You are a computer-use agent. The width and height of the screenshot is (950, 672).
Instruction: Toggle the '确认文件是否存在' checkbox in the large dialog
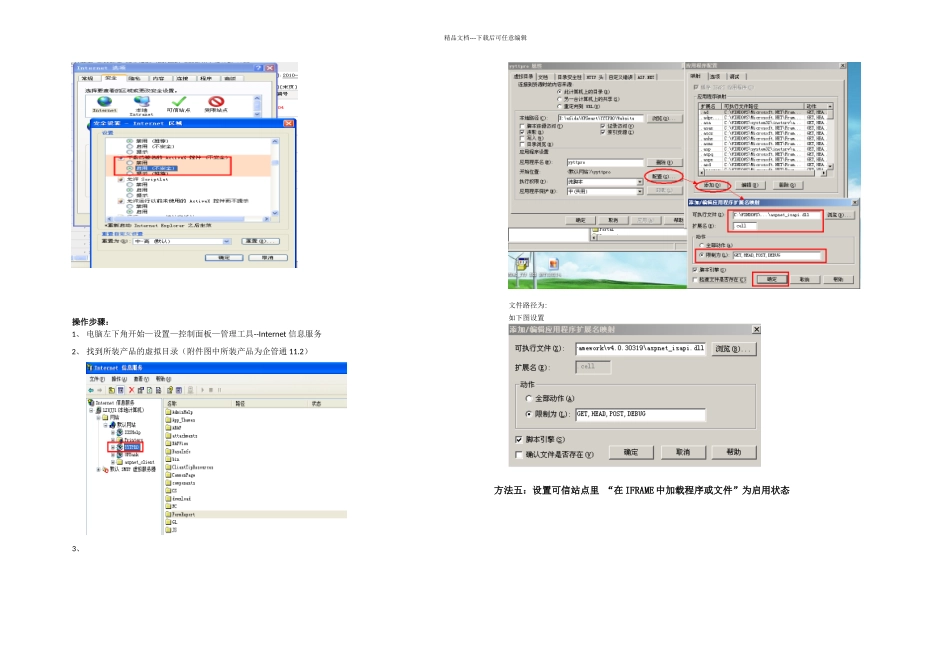[x=519, y=454]
